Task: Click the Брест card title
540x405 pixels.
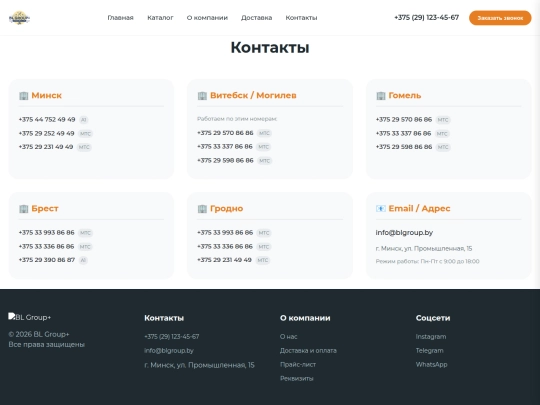Action: point(45,208)
